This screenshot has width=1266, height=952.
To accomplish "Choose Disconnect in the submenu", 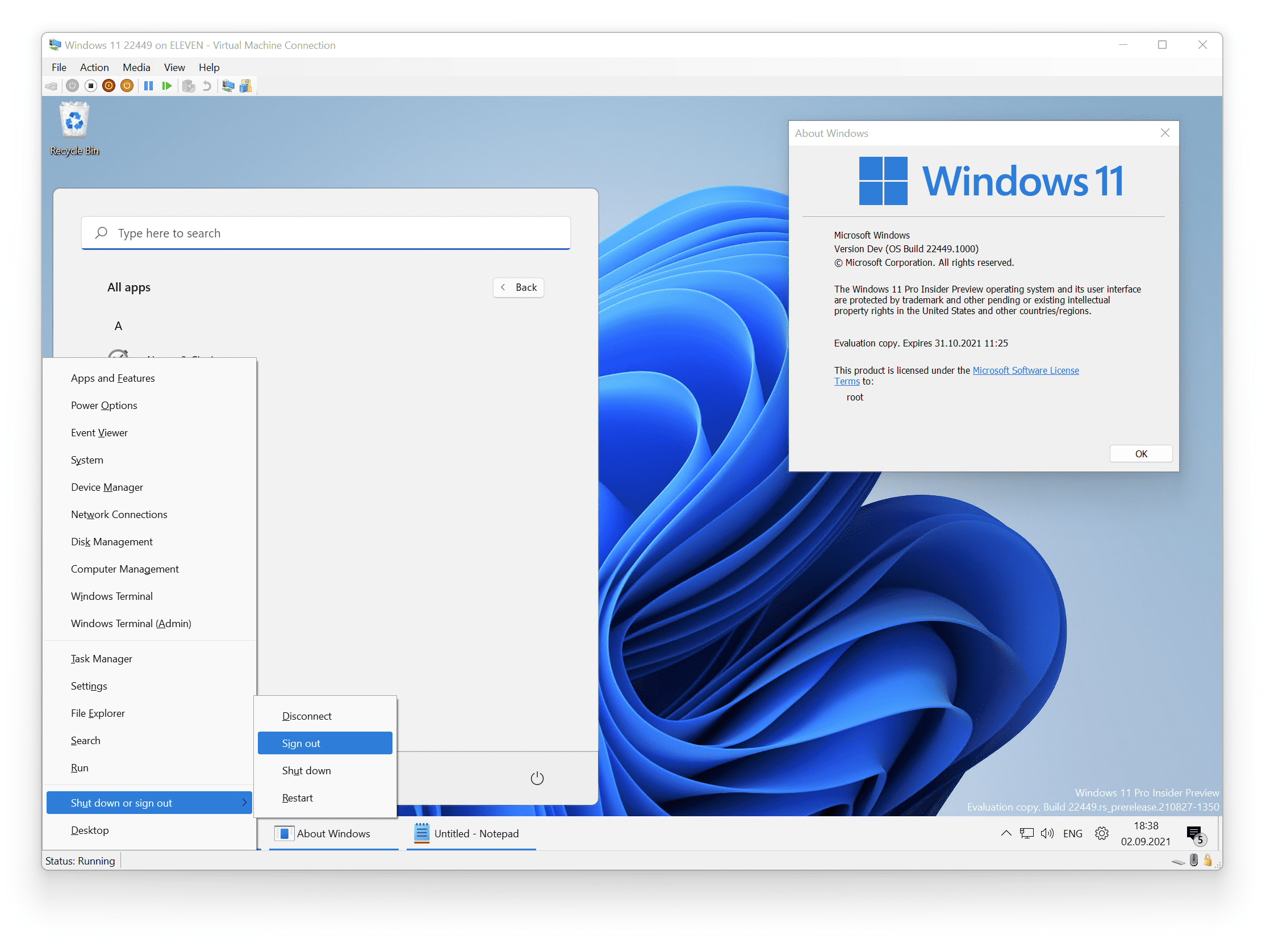I will (x=325, y=716).
